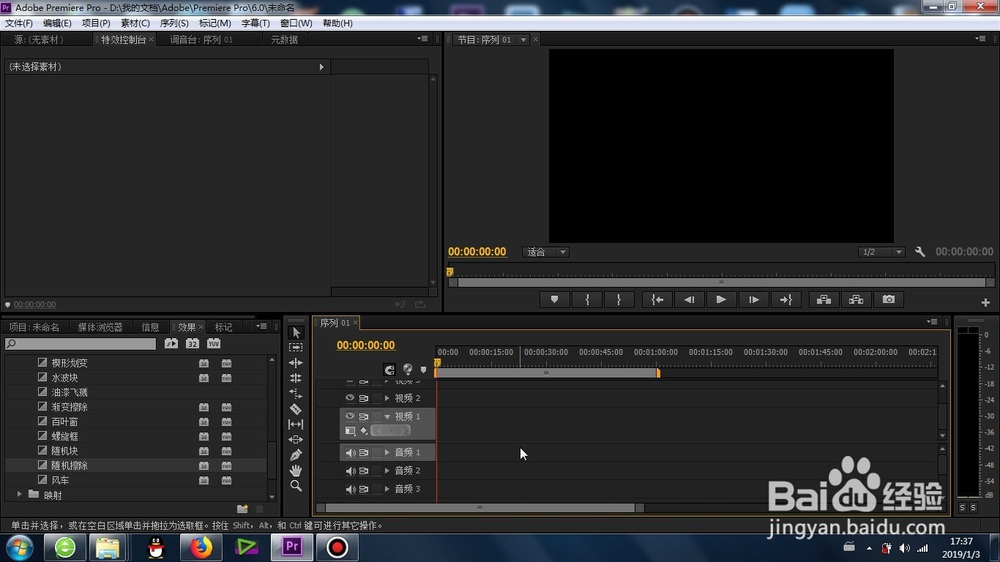Select the Rate Stretch tool
Screen dimensions: 1000x562
point(296,394)
